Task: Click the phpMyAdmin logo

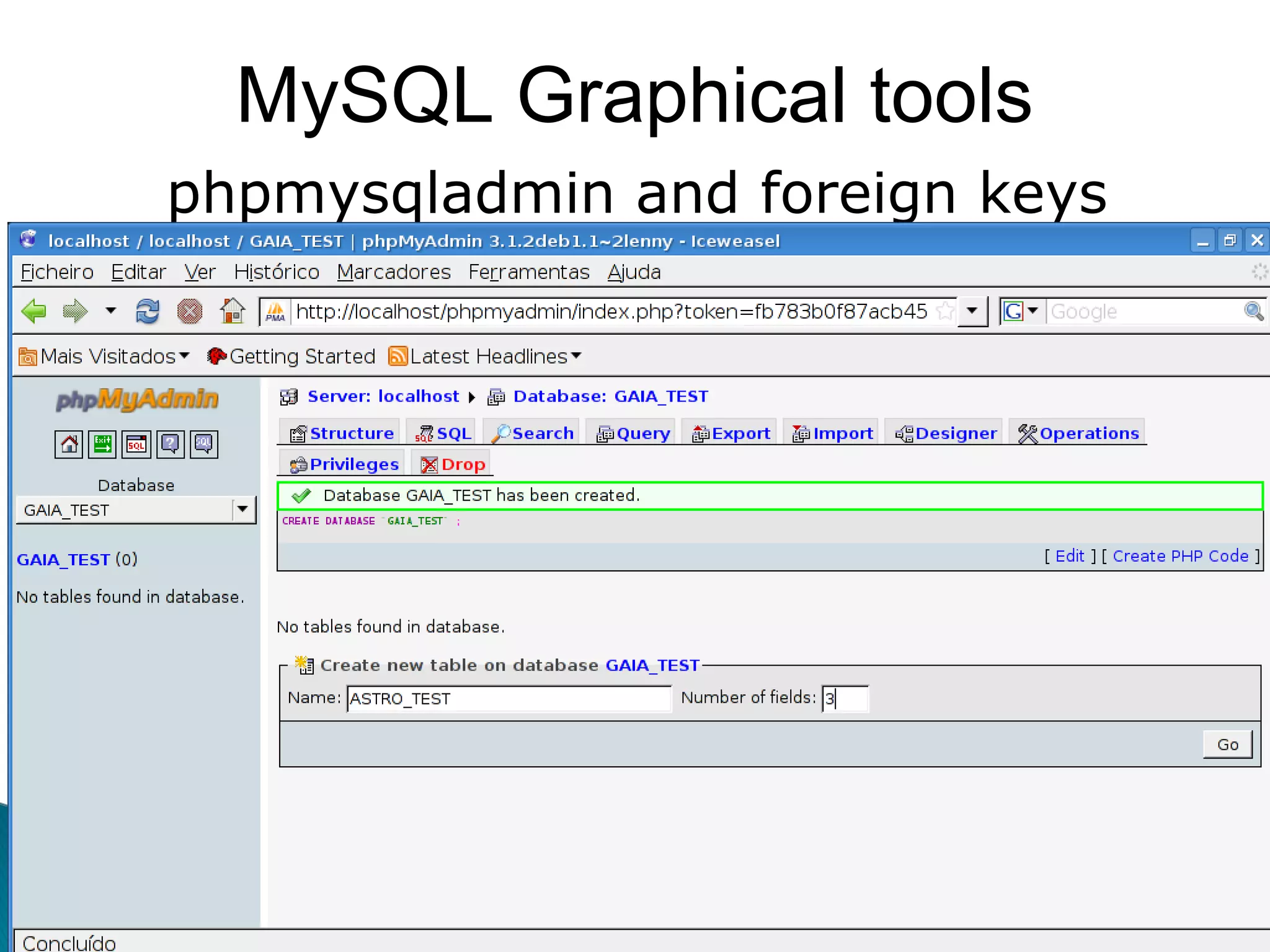Action: click(x=137, y=399)
